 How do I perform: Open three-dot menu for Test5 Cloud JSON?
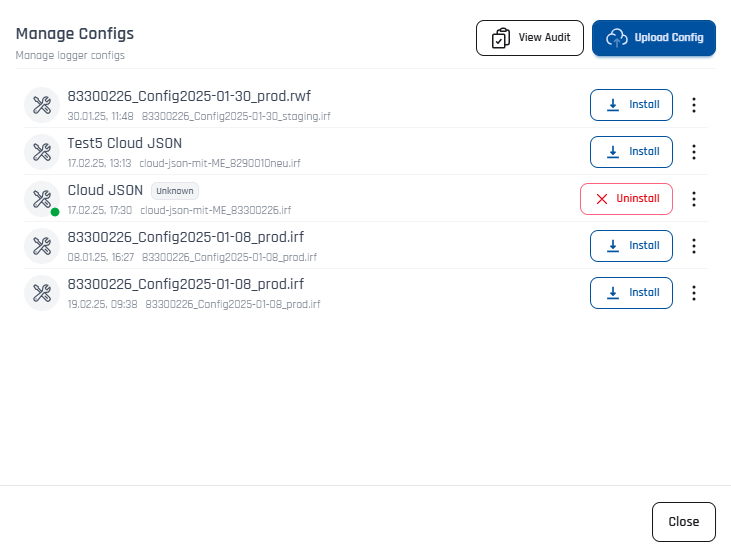click(695, 152)
